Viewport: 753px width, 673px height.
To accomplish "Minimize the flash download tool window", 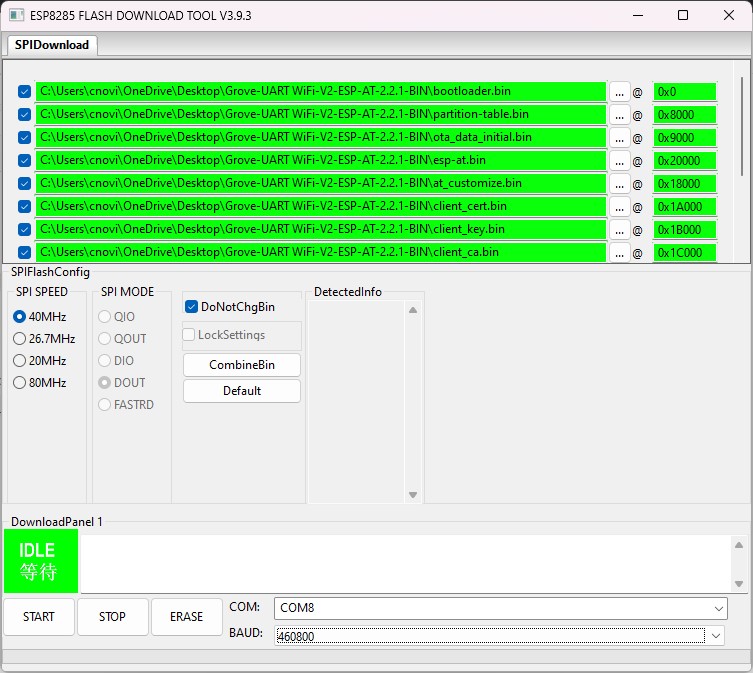I will 638,15.
